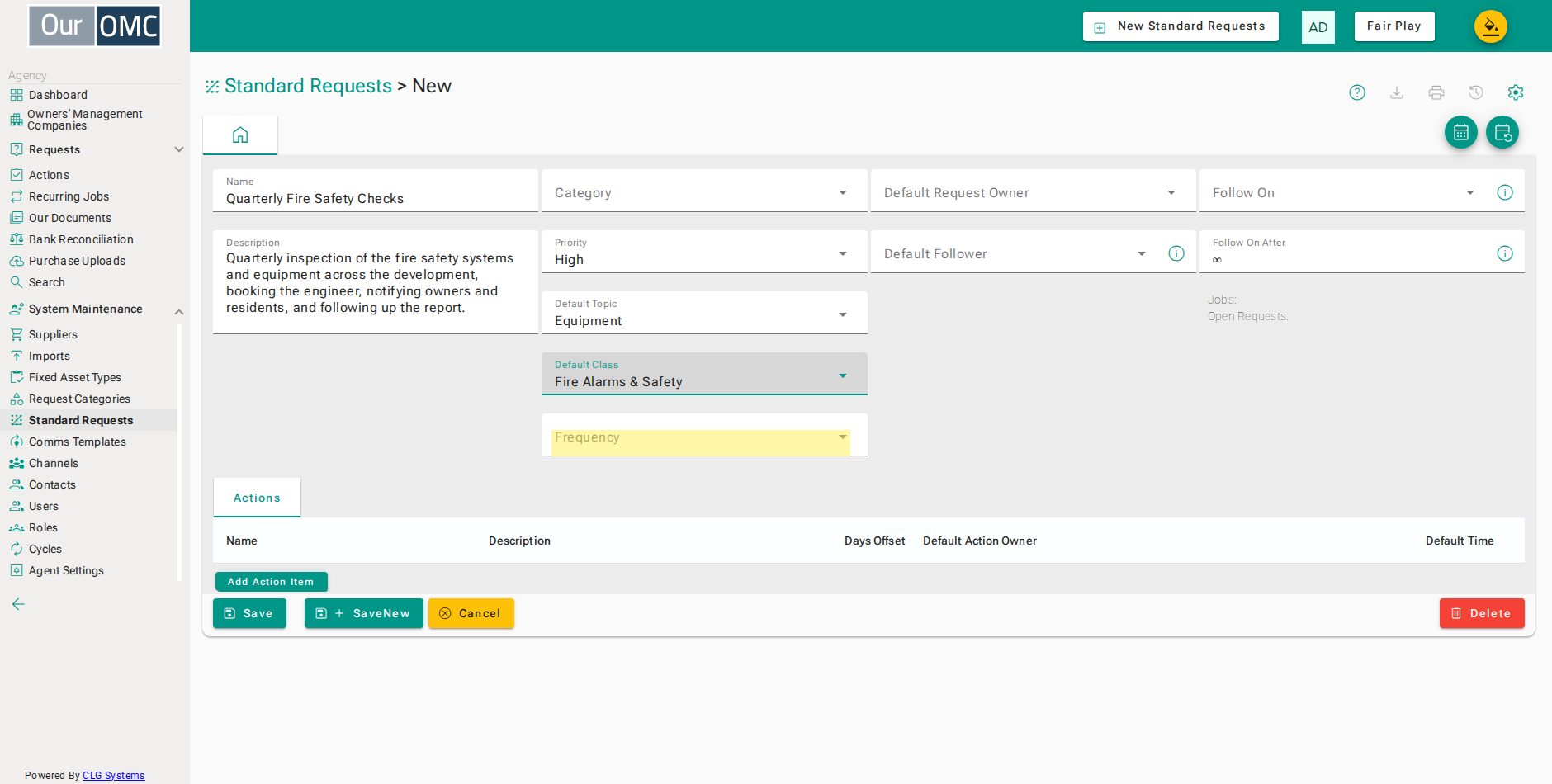The height and width of the screenshot is (784, 1552).
Task: Click the Name field with Quarterly Fire Safety Checks
Action: (x=375, y=191)
